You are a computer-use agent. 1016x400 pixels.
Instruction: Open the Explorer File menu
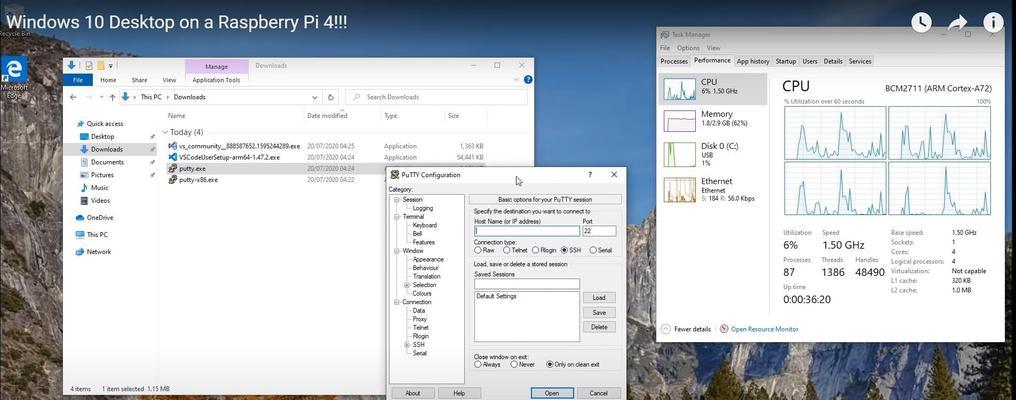pos(78,80)
